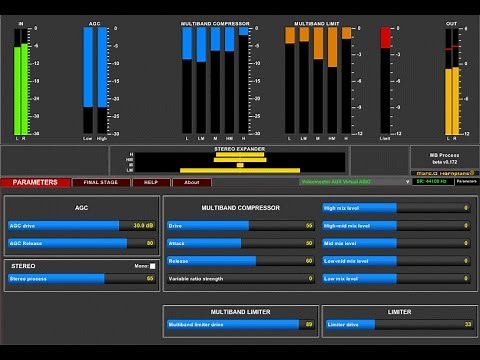Set the AGC Release slider
480x360 pixels.
(x=82, y=243)
